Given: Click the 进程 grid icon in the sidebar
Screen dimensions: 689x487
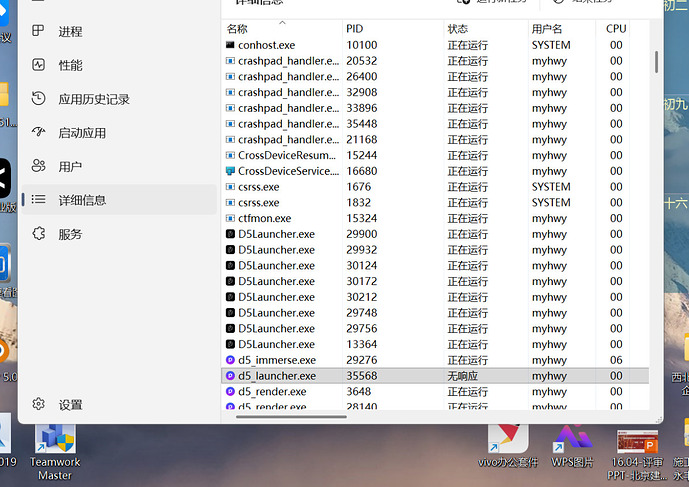Looking at the screenshot, I should click(38, 31).
